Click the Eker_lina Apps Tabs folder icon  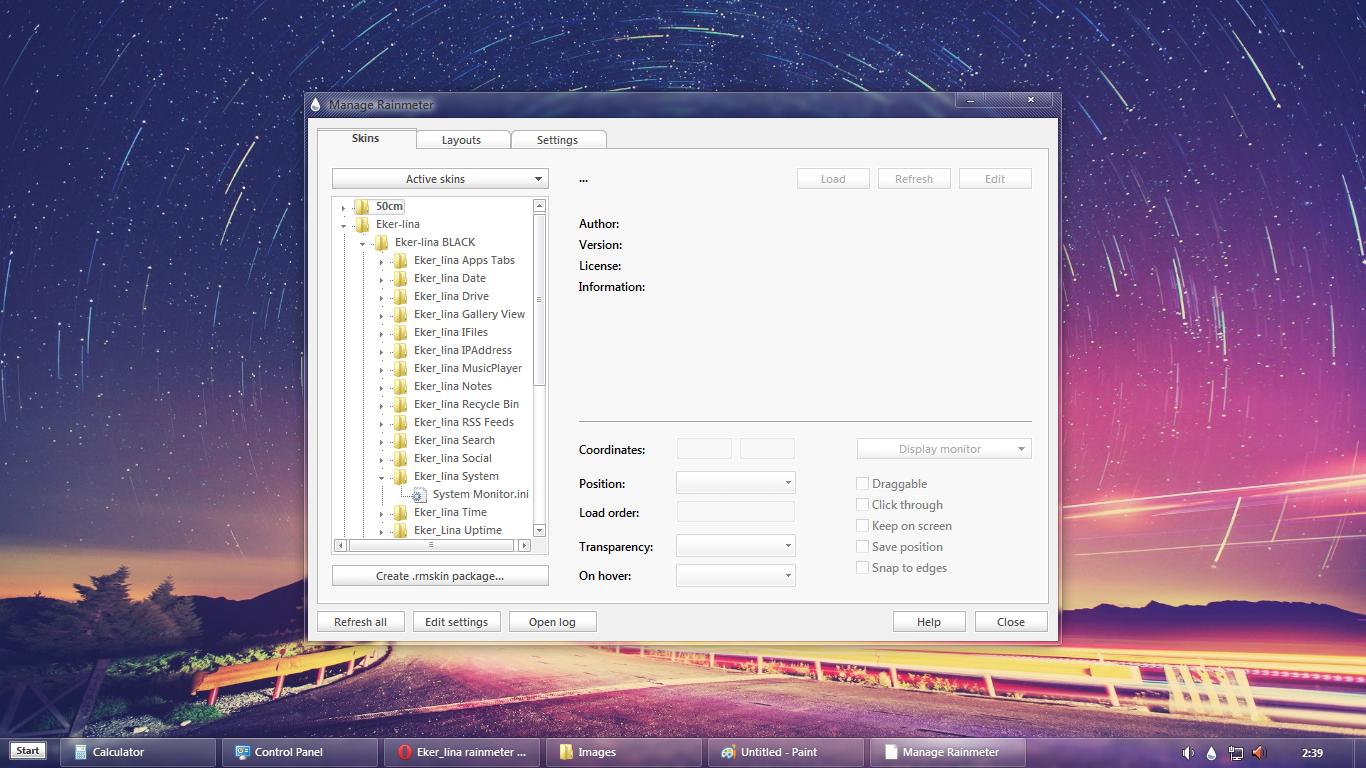(400, 260)
